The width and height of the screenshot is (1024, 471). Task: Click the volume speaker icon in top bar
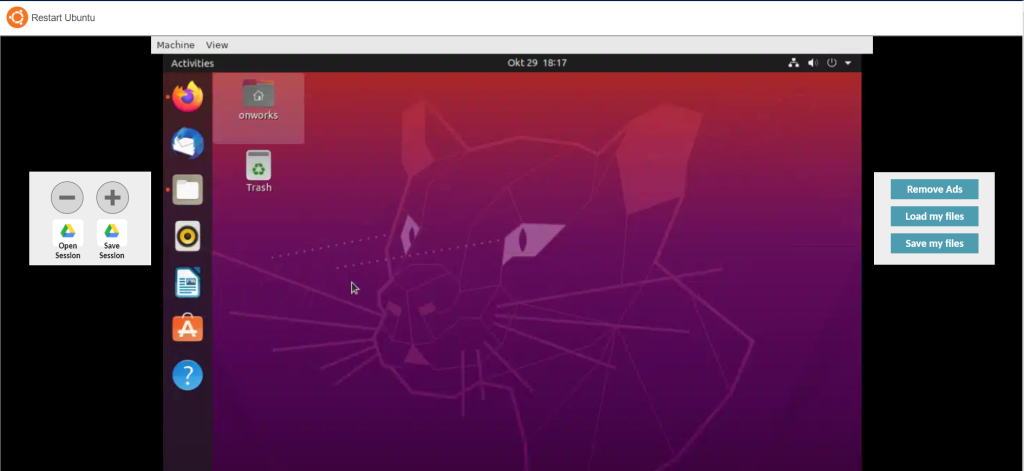[x=812, y=63]
